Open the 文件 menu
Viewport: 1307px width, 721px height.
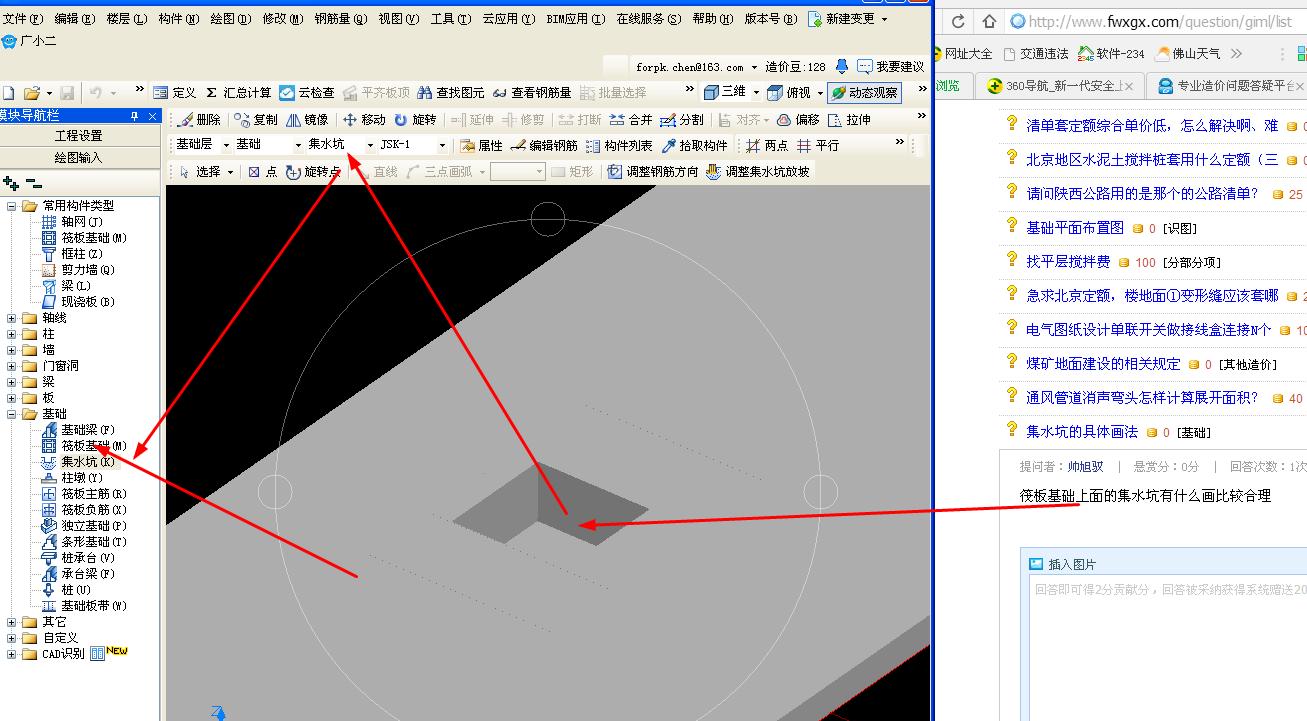(x=22, y=19)
